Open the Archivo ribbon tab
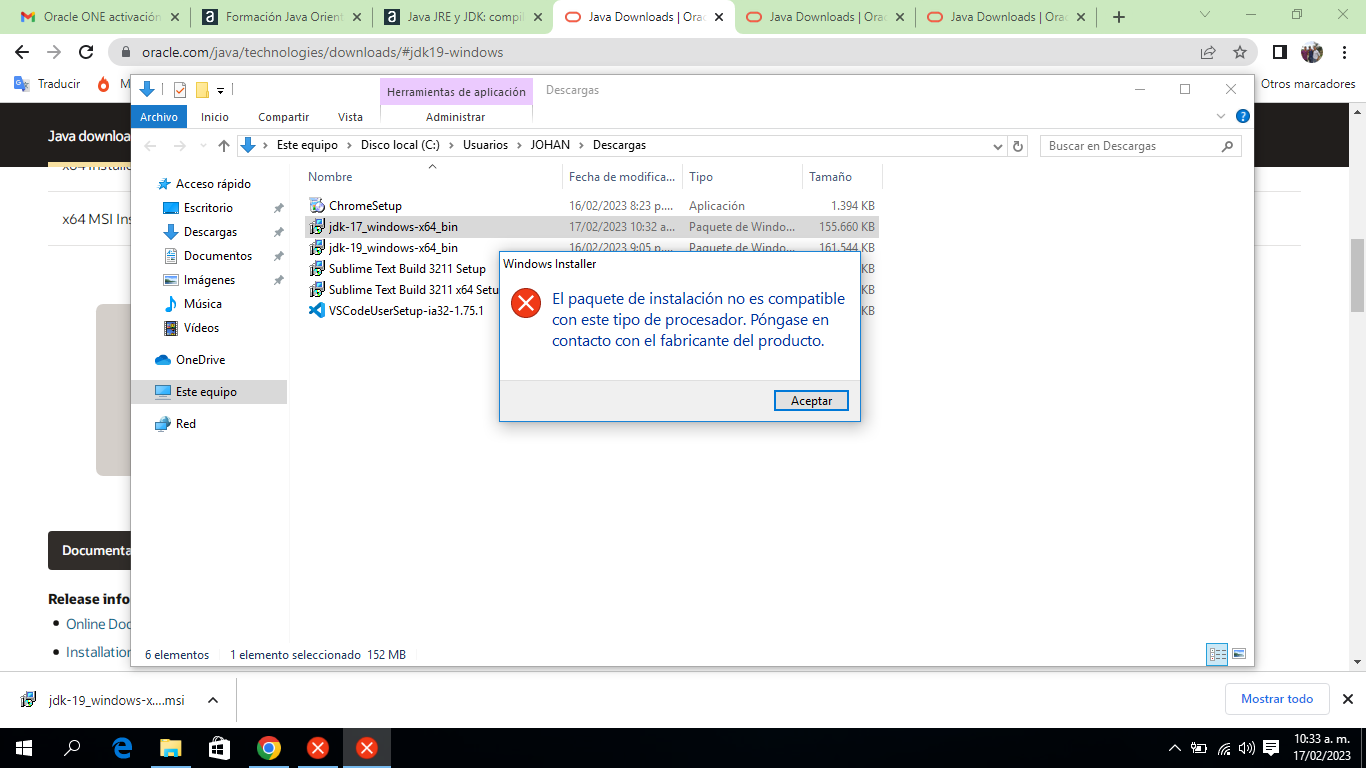 coord(158,117)
